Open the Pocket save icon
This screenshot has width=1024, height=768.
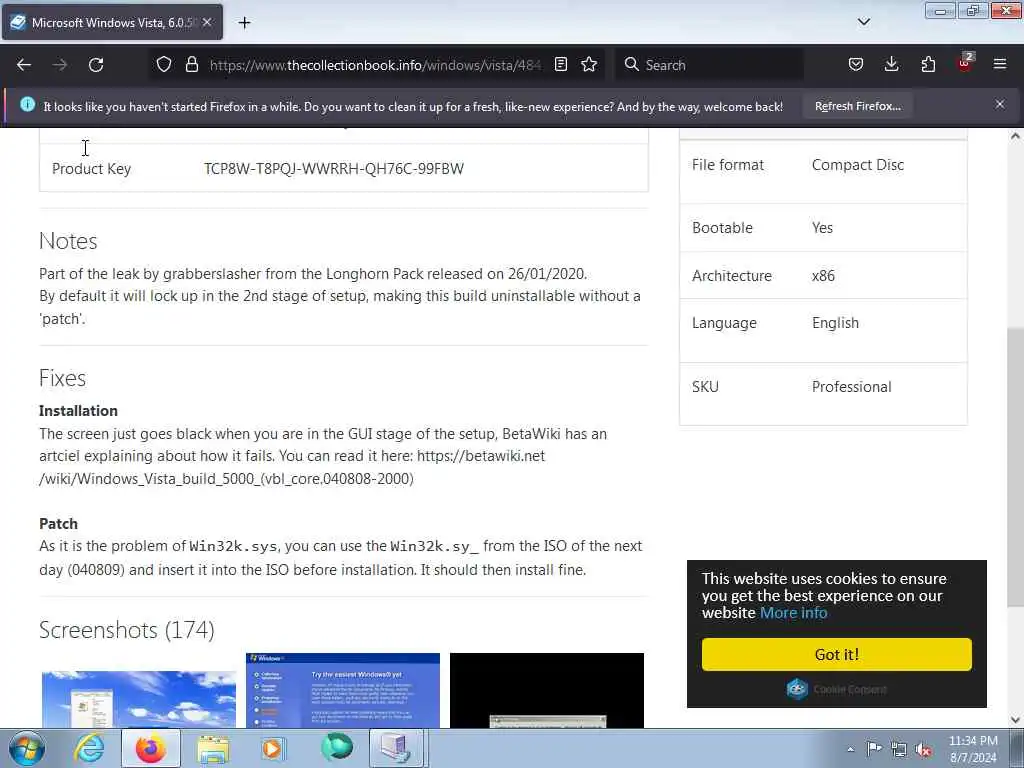(856, 65)
